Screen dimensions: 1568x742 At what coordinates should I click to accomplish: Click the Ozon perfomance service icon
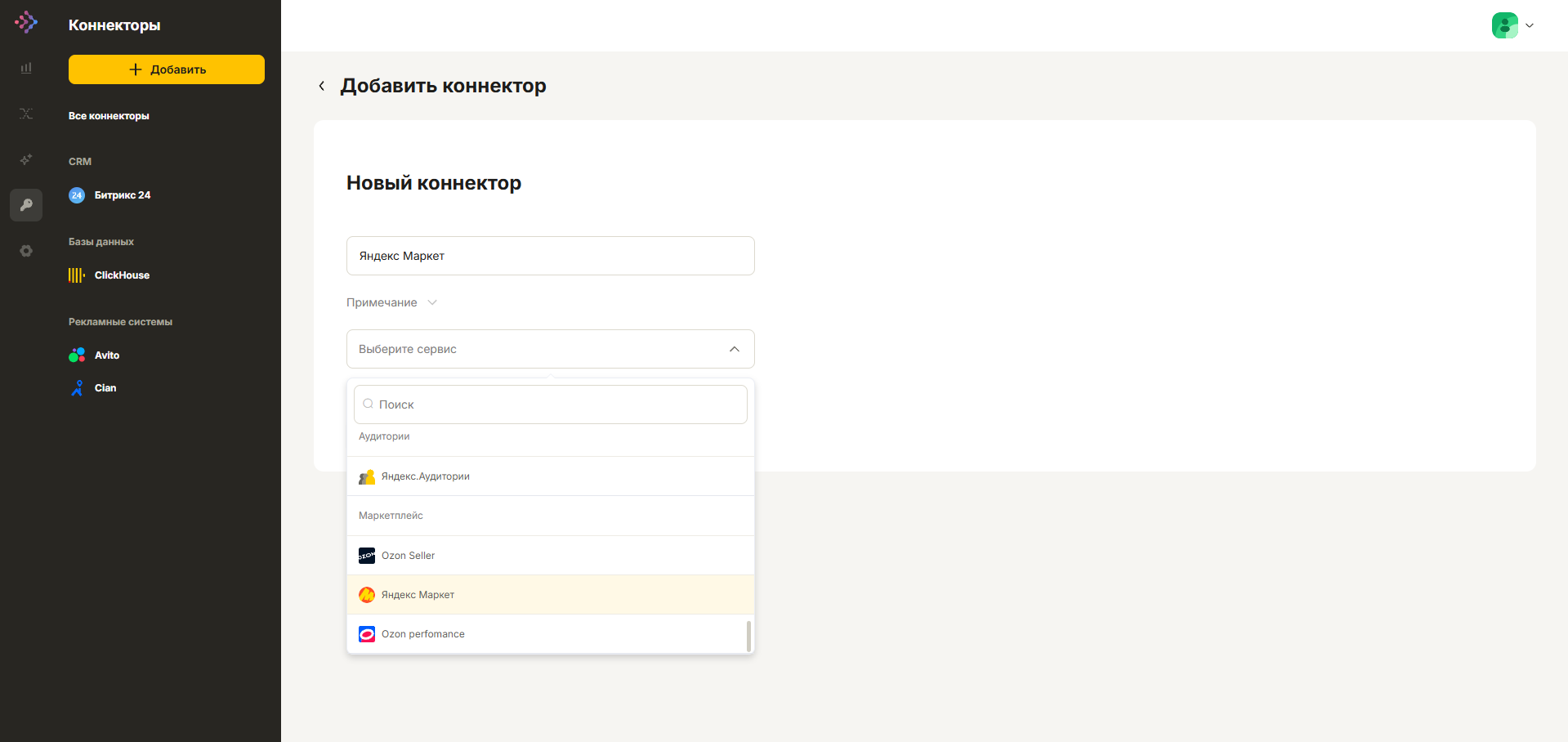pyautogui.click(x=367, y=634)
